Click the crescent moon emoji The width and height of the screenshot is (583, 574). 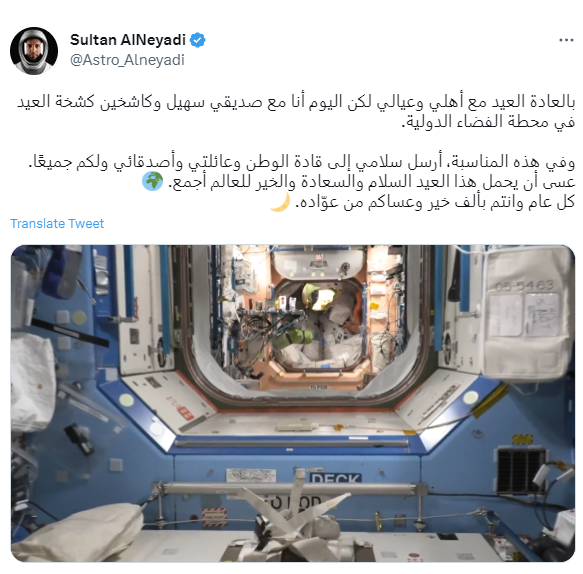(280, 202)
